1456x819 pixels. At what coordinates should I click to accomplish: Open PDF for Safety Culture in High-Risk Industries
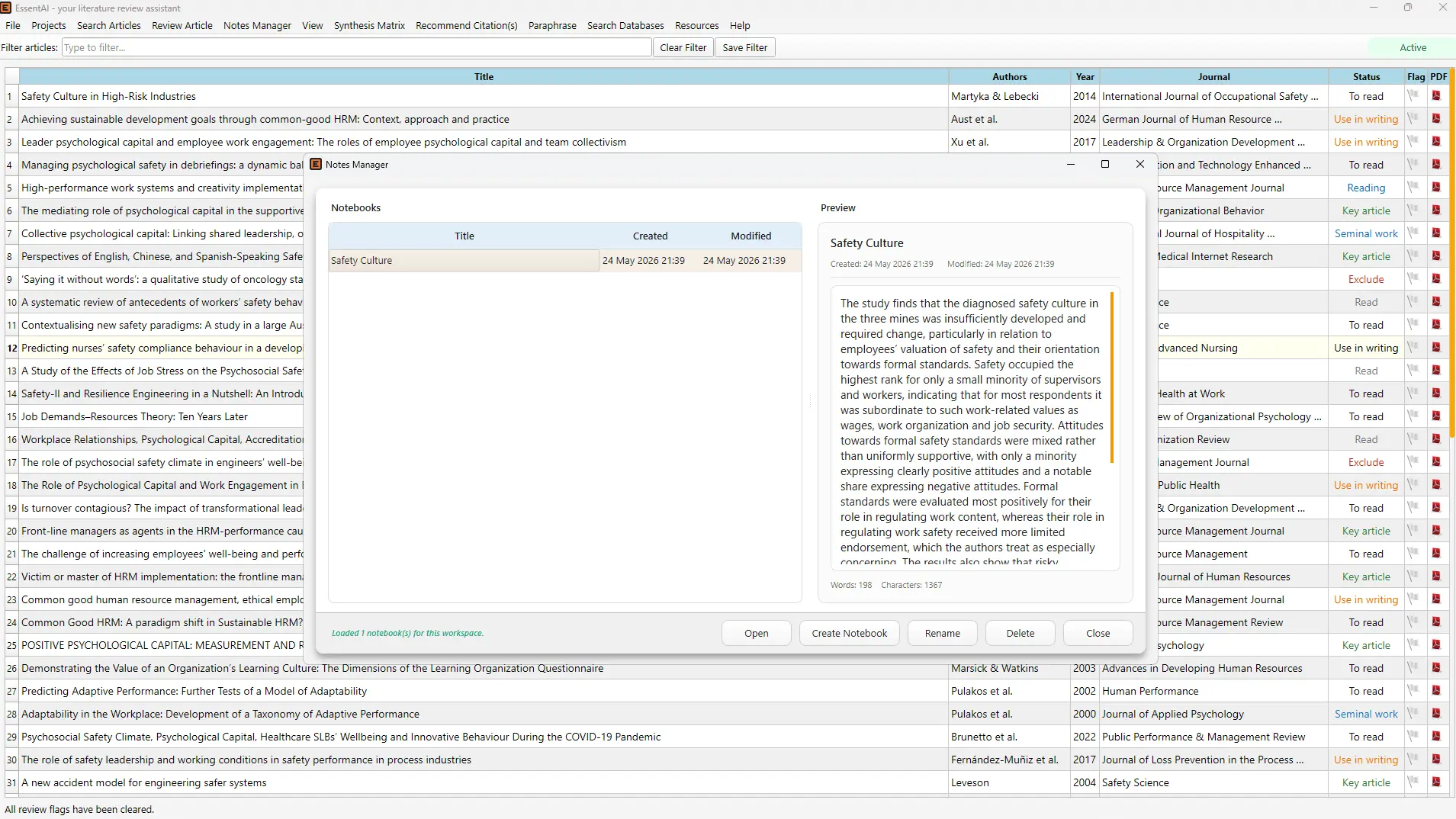(1436, 96)
